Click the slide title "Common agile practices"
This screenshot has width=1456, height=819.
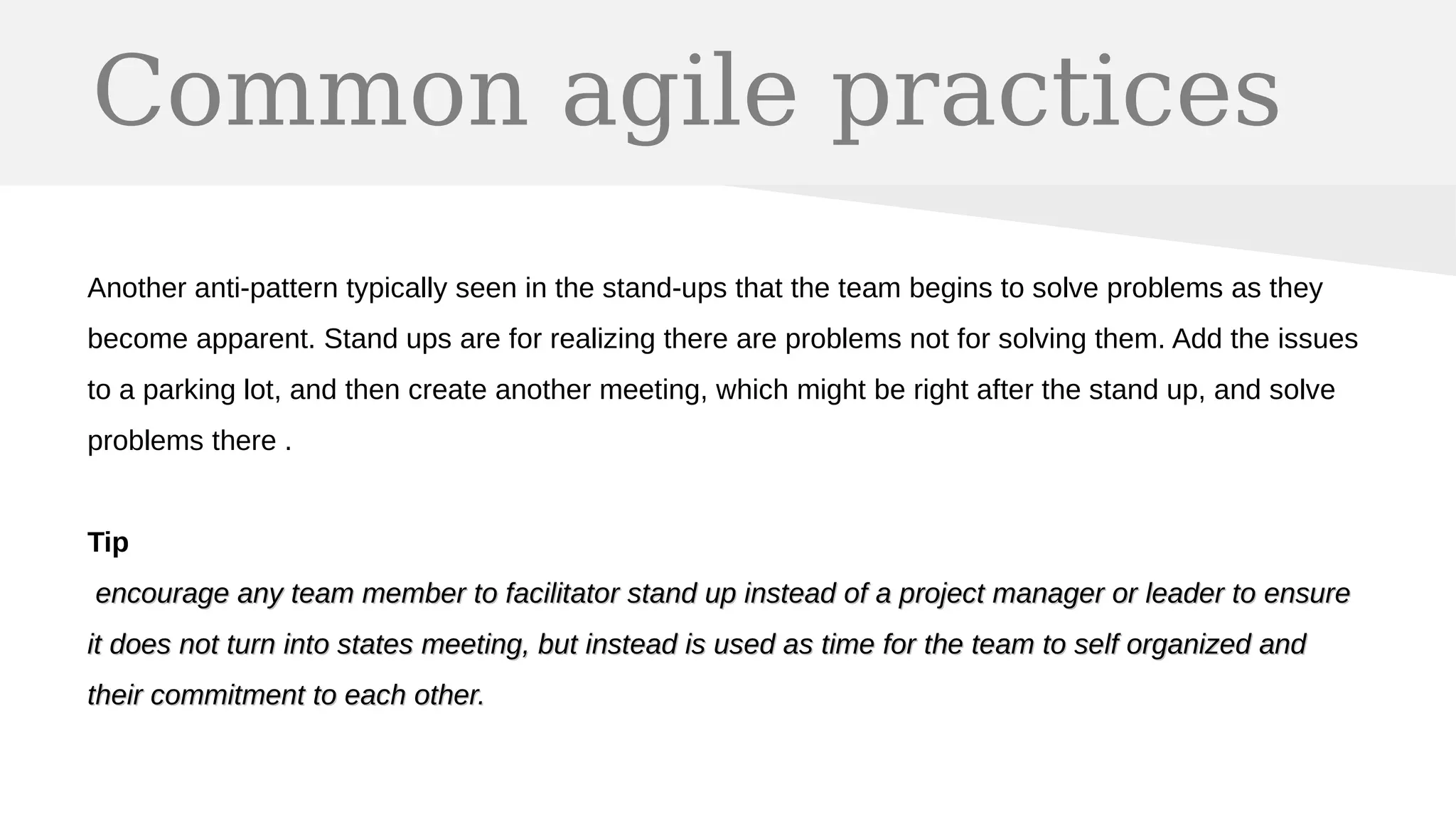pyautogui.click(x=686, y=92)
